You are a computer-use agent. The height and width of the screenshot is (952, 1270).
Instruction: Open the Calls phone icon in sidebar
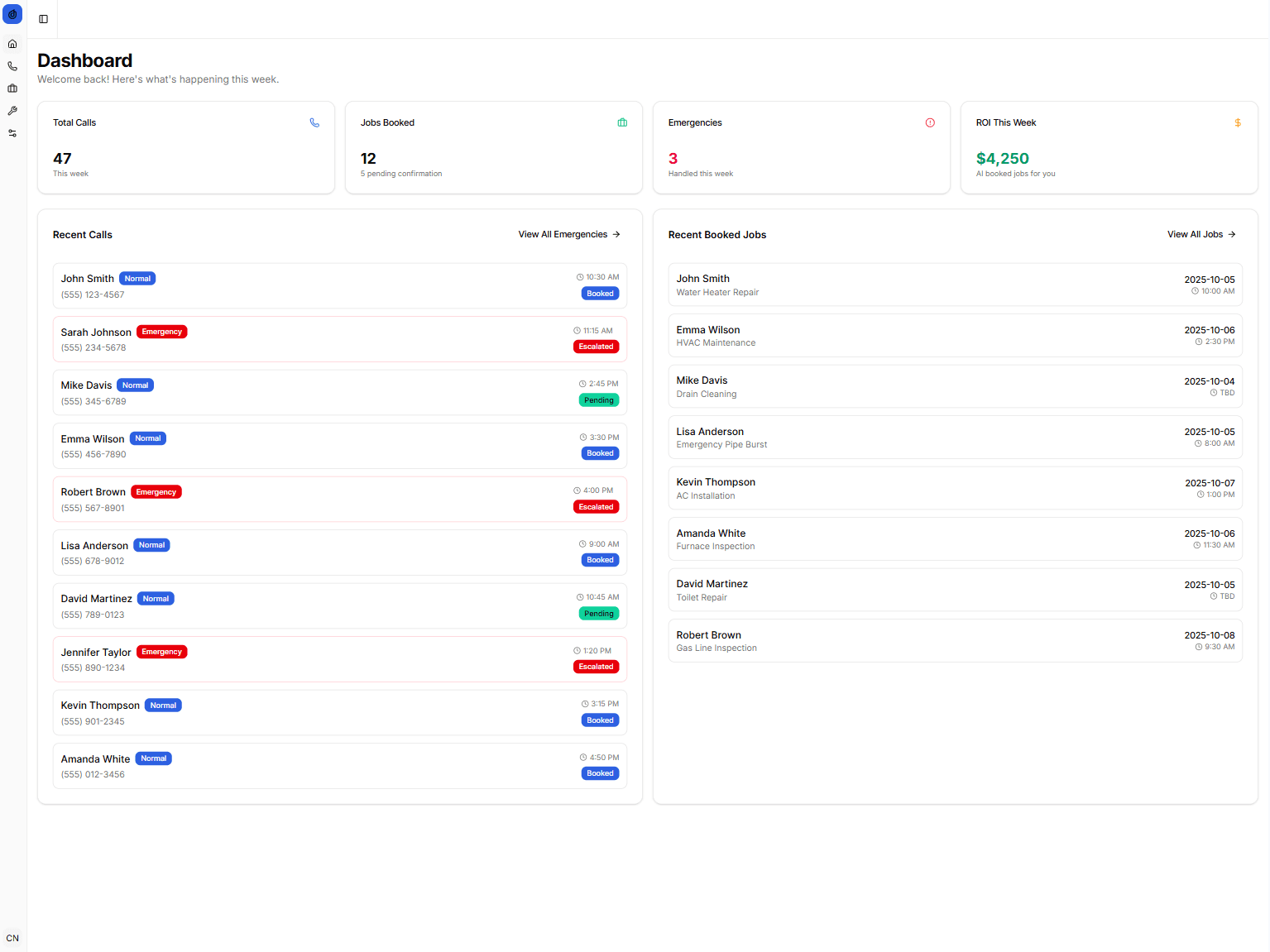(x=12, y=66)
